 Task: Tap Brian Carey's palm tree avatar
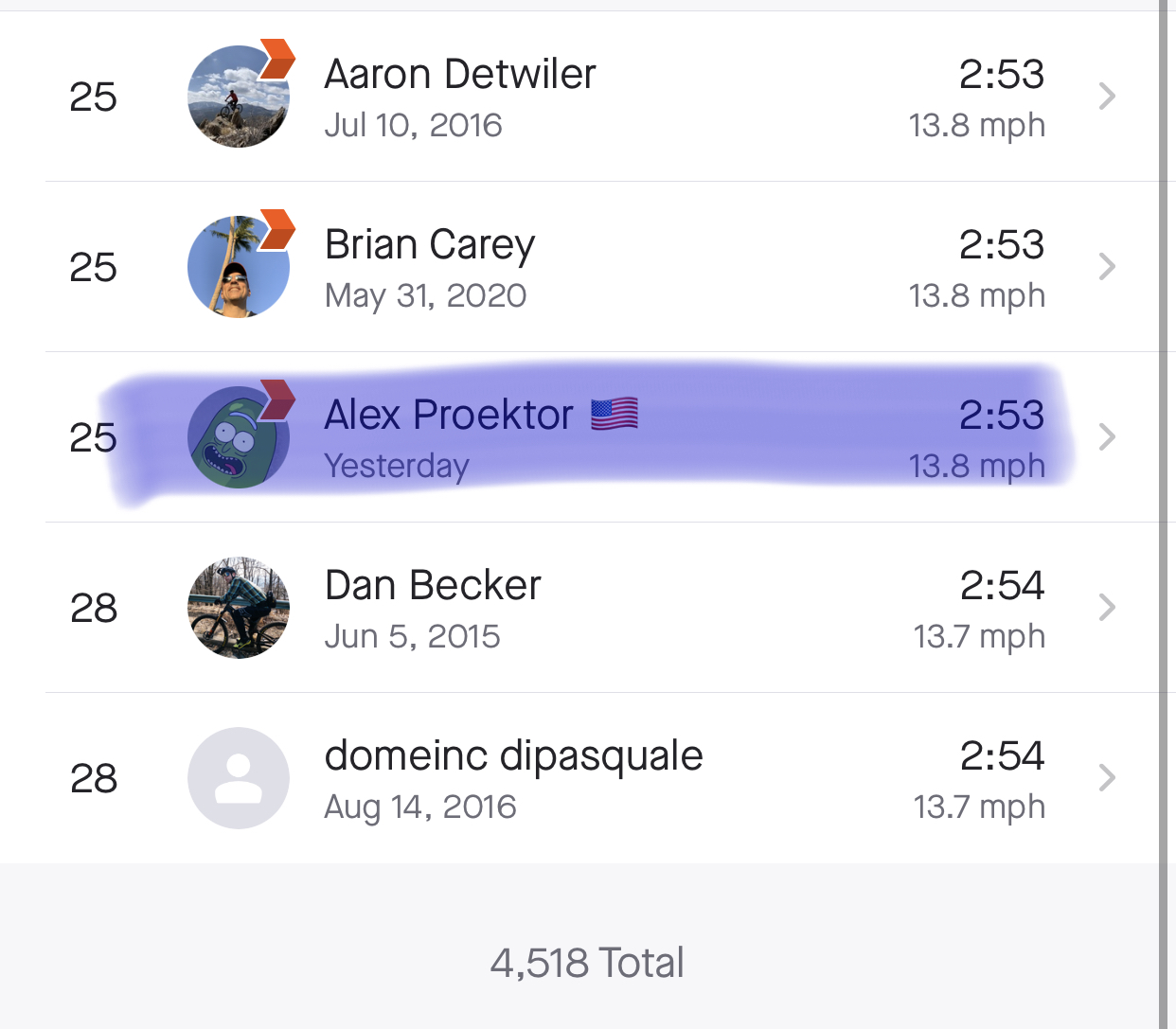coord(239,267)
